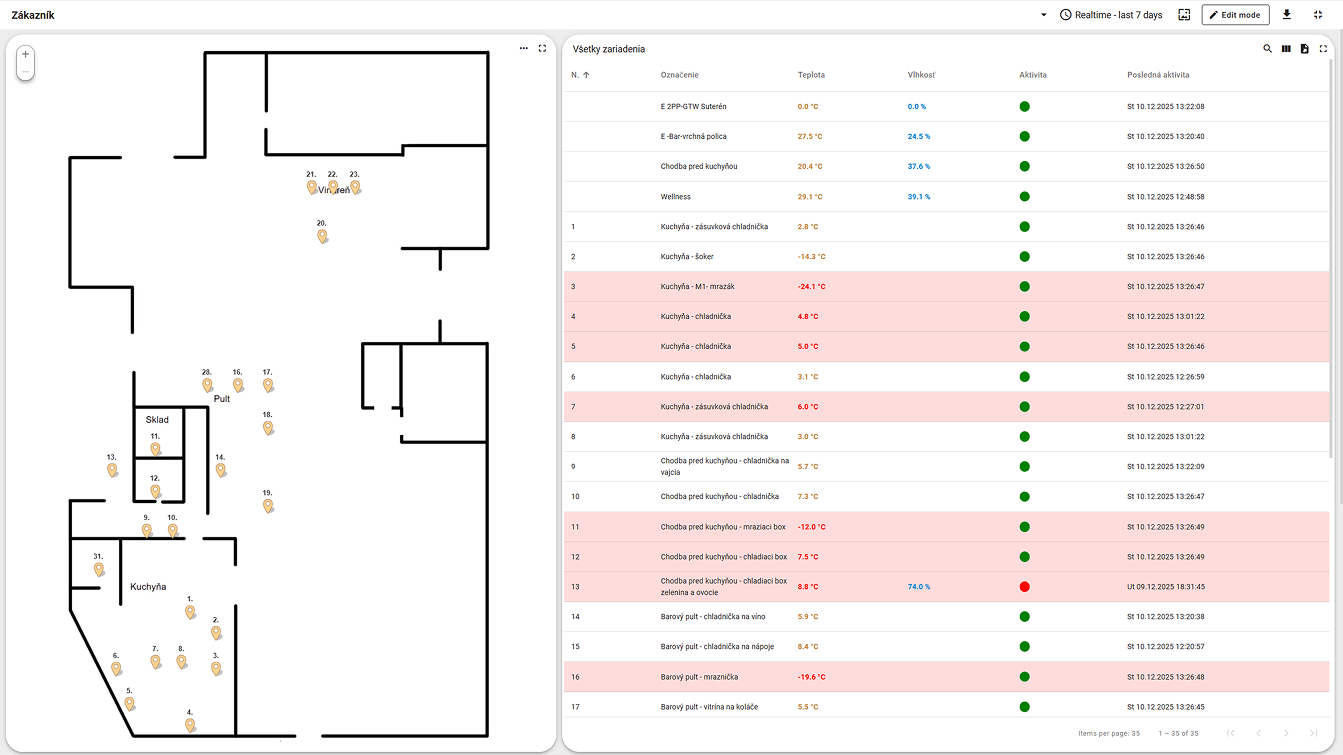The width and height of the screenshot is (1343, 755).
Task: Open the table column display settings
Action: pyautogui.click(x=1286, y=49)
